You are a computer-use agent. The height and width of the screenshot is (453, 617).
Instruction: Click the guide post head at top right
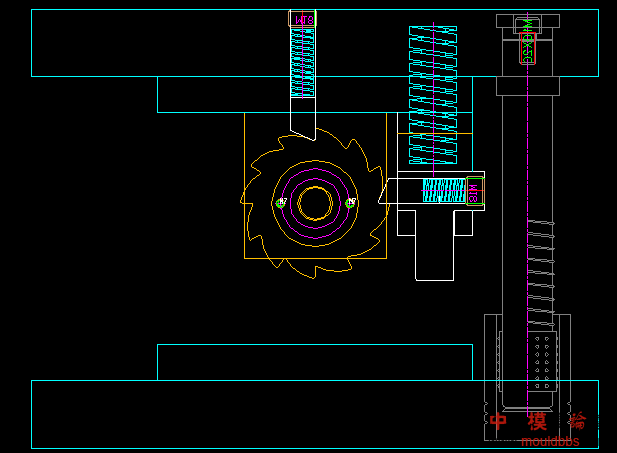tap(527, 21)
